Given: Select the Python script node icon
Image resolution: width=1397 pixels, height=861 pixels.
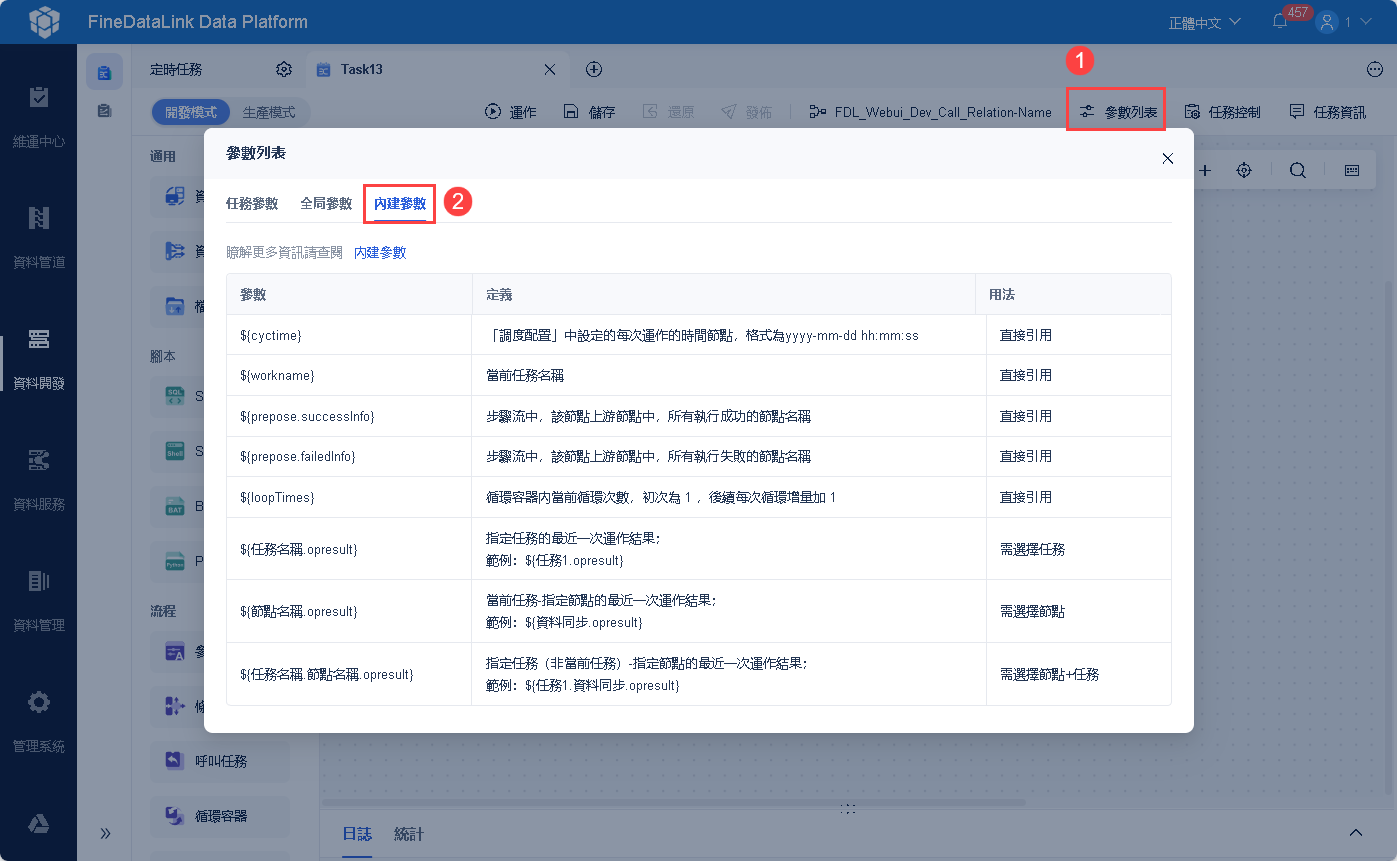Looking at the screenshot, I should [x=175, y=561].
